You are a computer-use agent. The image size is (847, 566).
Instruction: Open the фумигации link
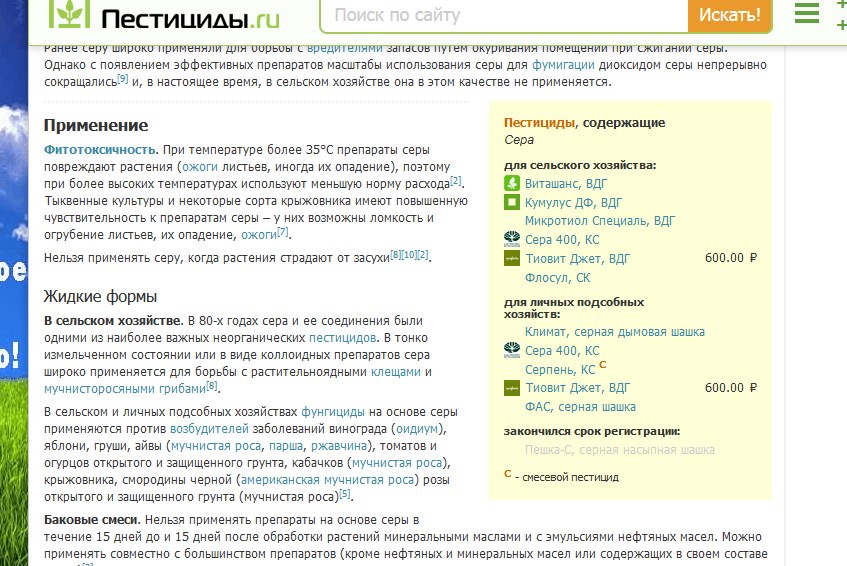tap(563, 64)
